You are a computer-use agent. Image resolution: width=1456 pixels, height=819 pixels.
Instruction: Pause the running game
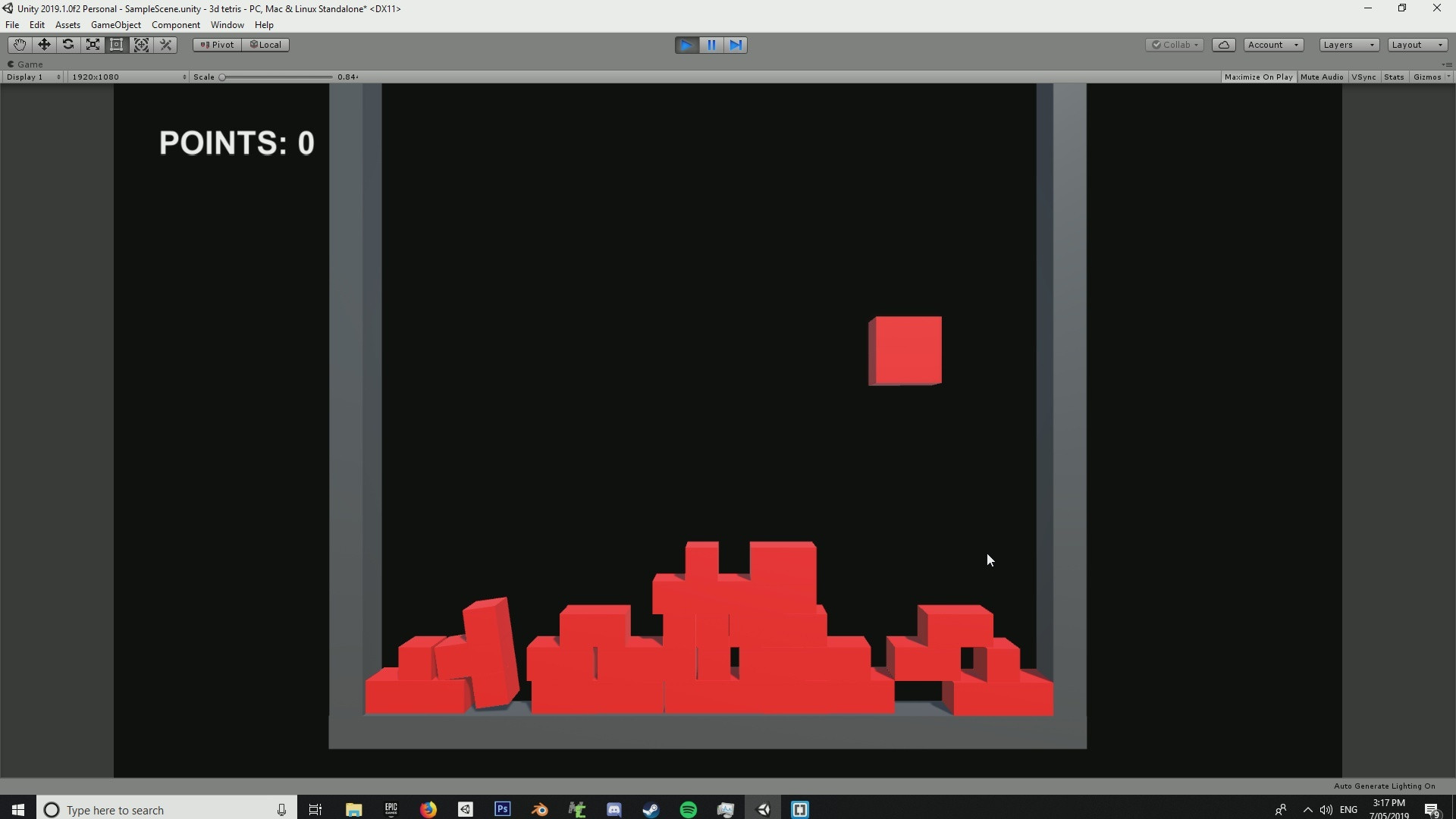click(x=711, y=45)
